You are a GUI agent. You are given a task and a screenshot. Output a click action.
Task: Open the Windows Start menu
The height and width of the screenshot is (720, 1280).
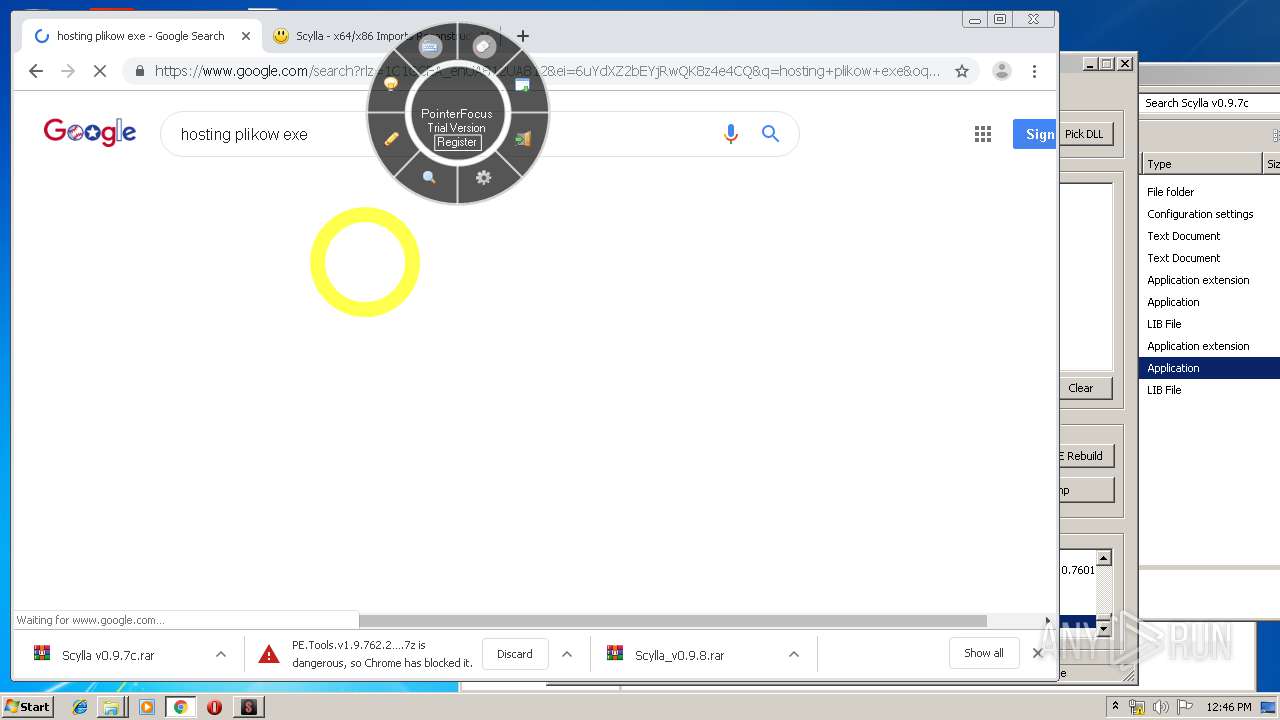click(28, 706)
